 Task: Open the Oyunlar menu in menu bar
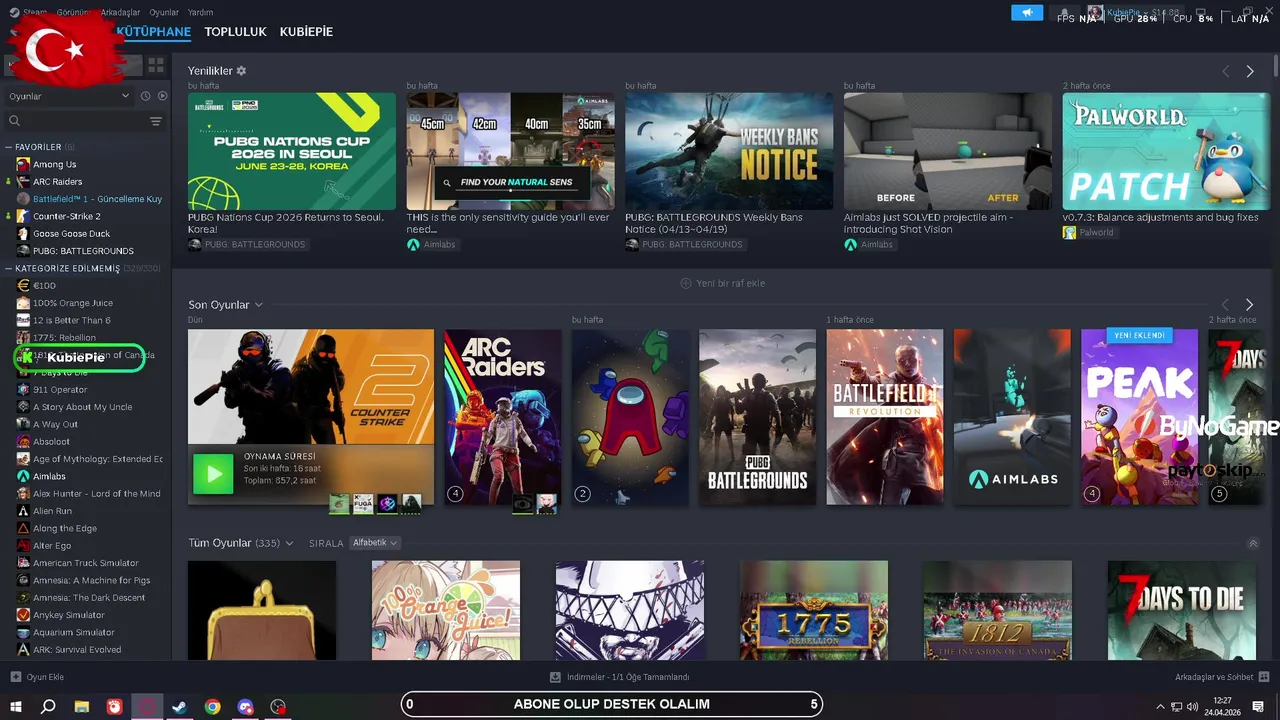(x=164, y=13)
